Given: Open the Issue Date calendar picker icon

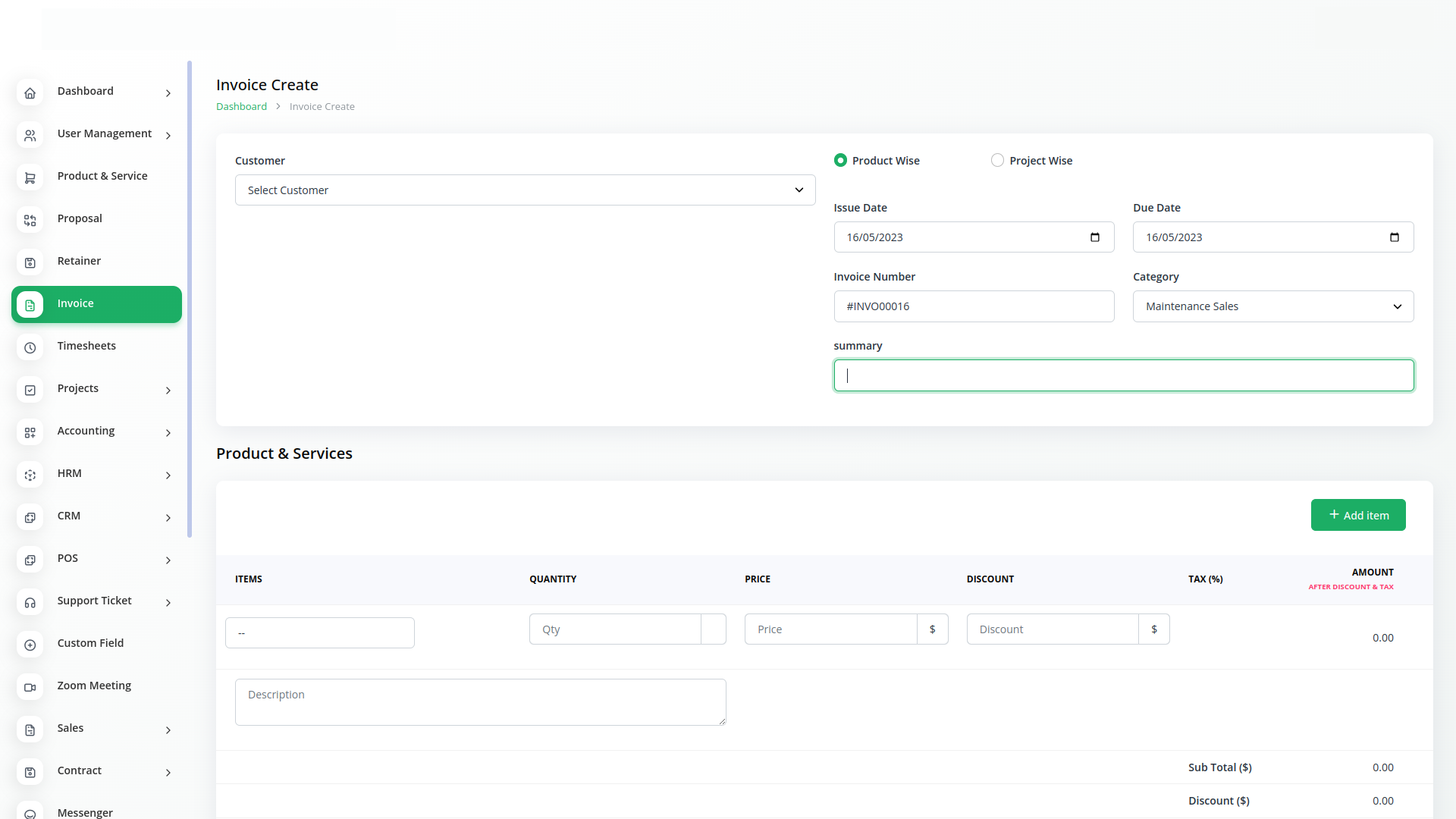Looking at the screenshot, I should tap(1094, 237).
